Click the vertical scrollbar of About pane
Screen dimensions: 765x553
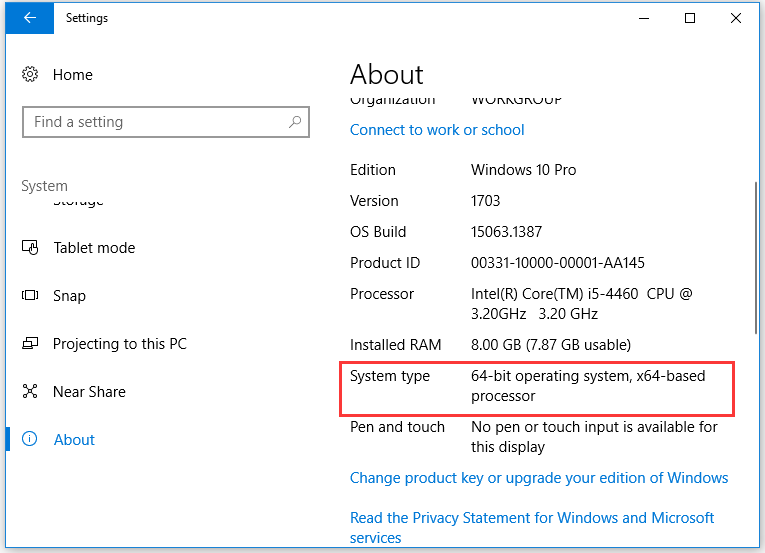coord(756,258)
